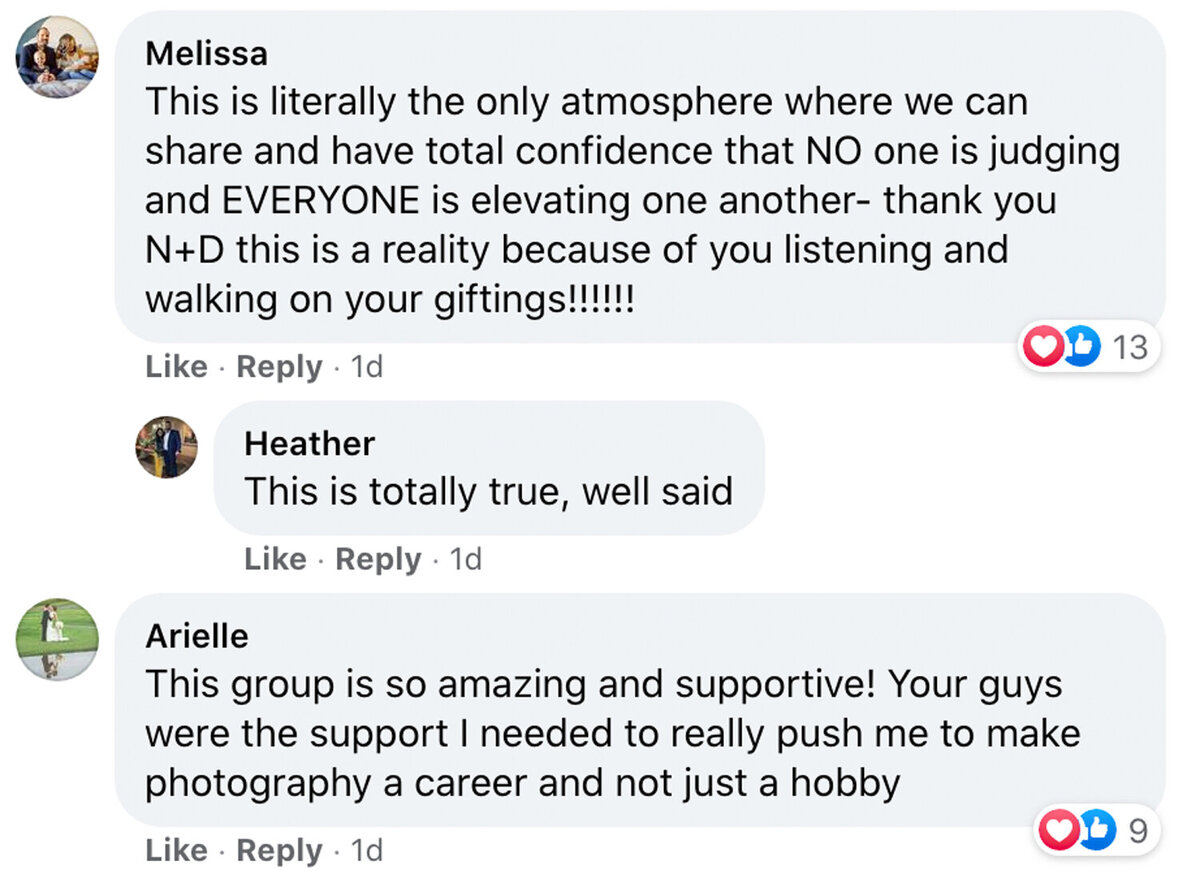Click the thumbs-up reaction icon on Melissa's comment

(x=1080, y=348)
